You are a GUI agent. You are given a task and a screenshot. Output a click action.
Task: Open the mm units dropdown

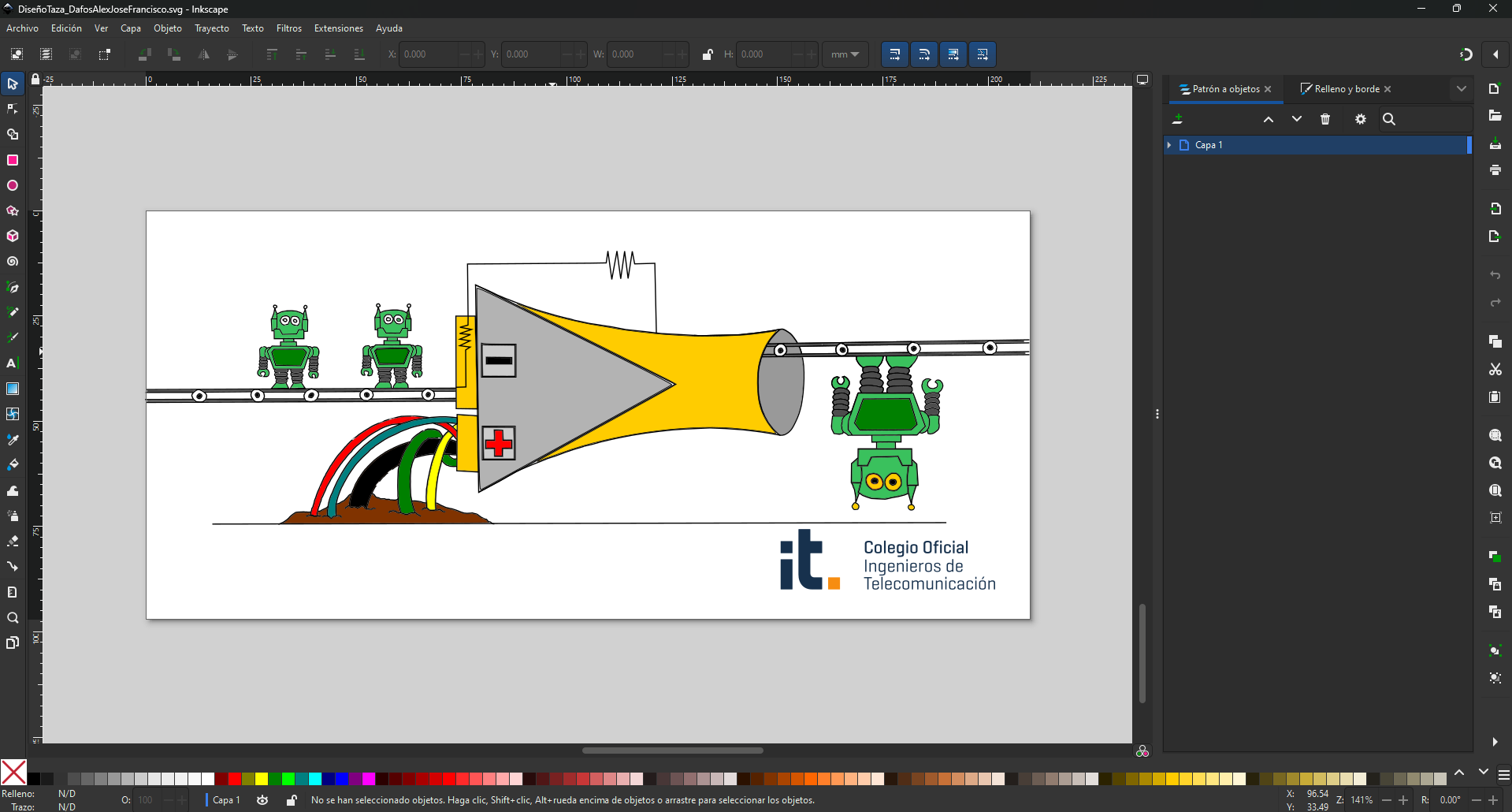coord(845,54)
